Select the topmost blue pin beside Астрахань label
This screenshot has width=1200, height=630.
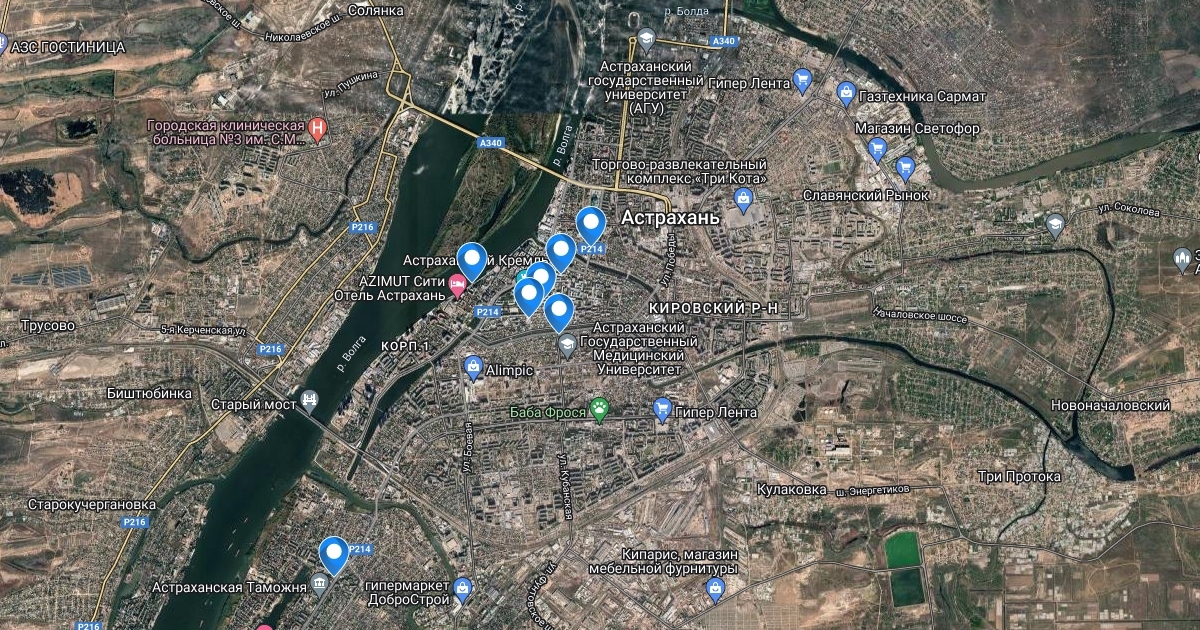591,226
